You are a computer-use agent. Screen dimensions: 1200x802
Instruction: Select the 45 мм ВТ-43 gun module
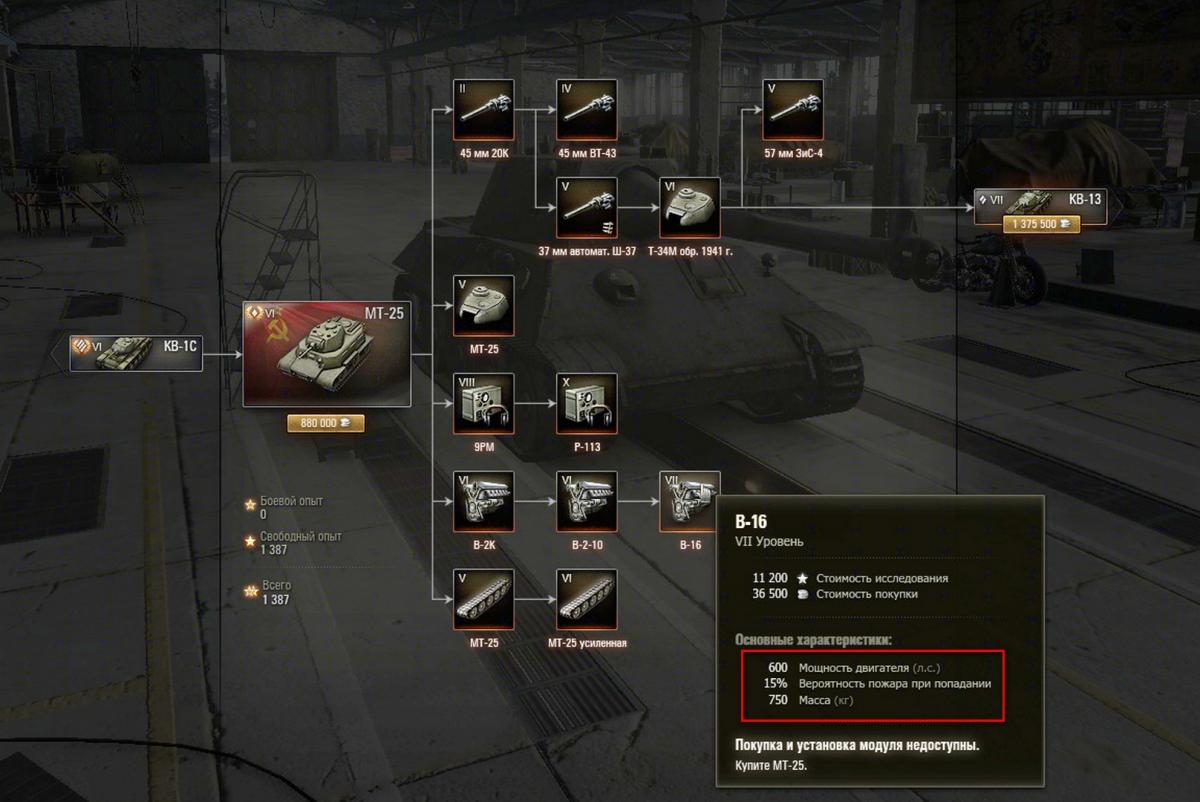pos(587,110)
